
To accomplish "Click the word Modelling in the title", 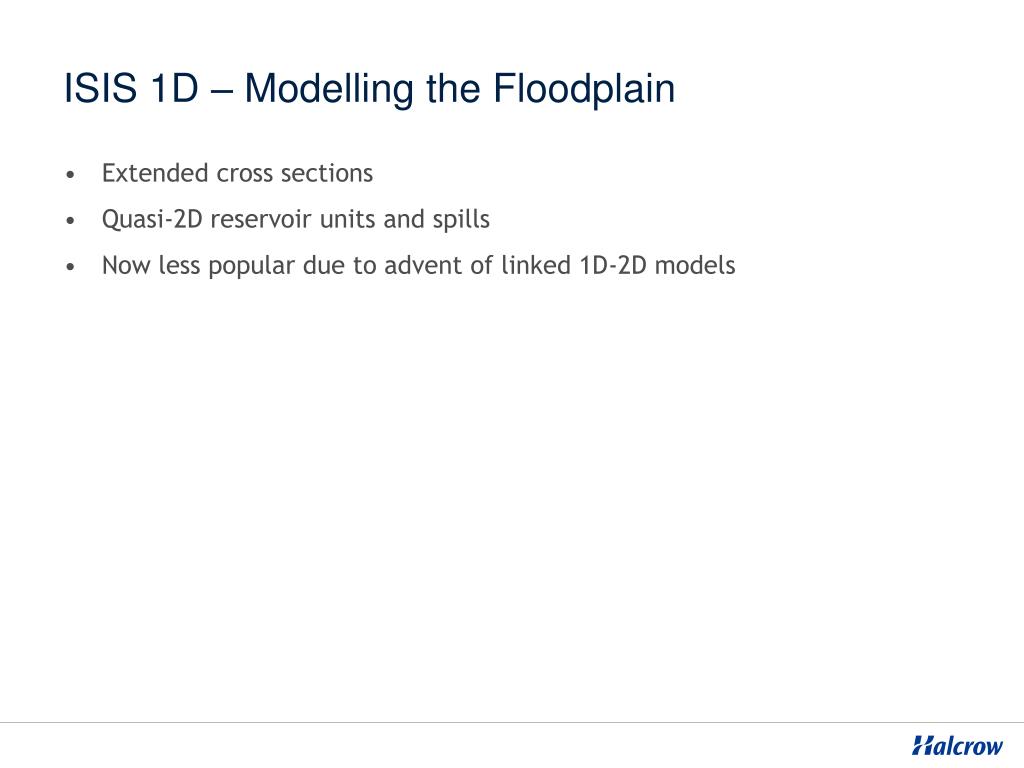I will [329, 89].
